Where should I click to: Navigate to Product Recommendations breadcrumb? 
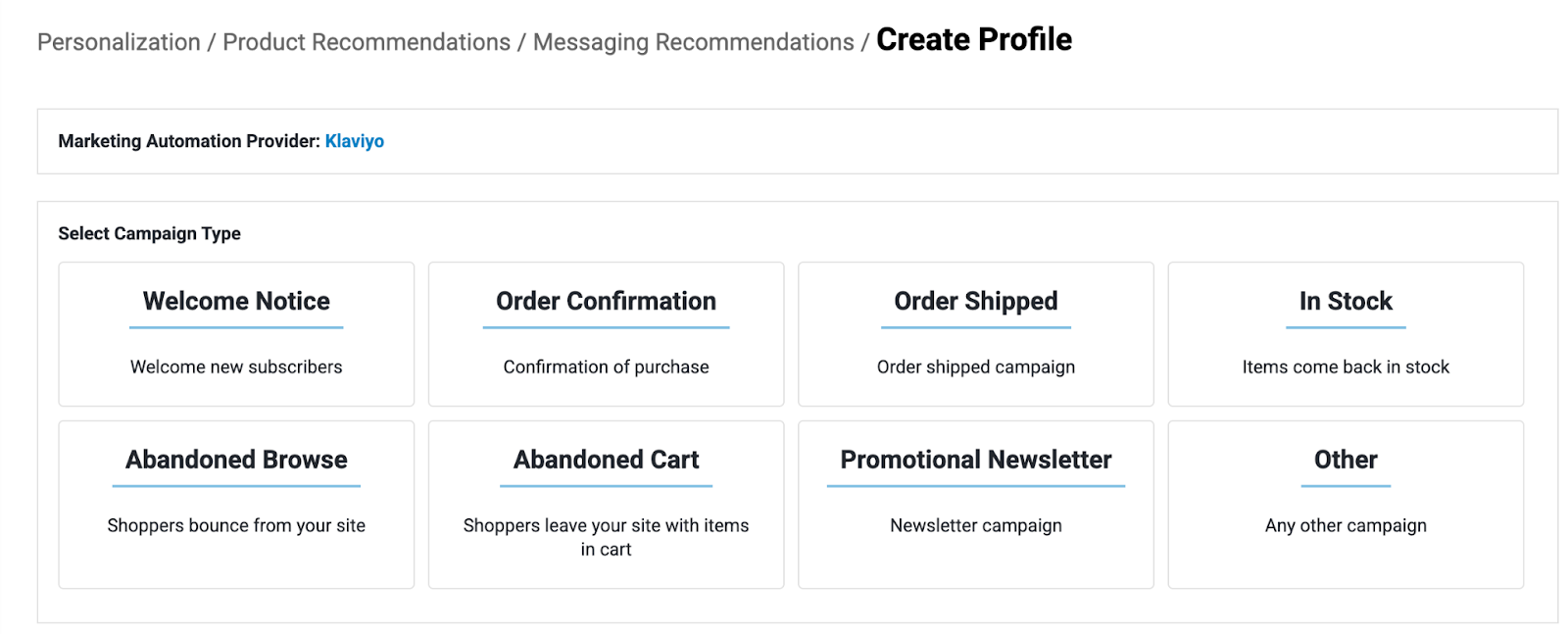367,42
